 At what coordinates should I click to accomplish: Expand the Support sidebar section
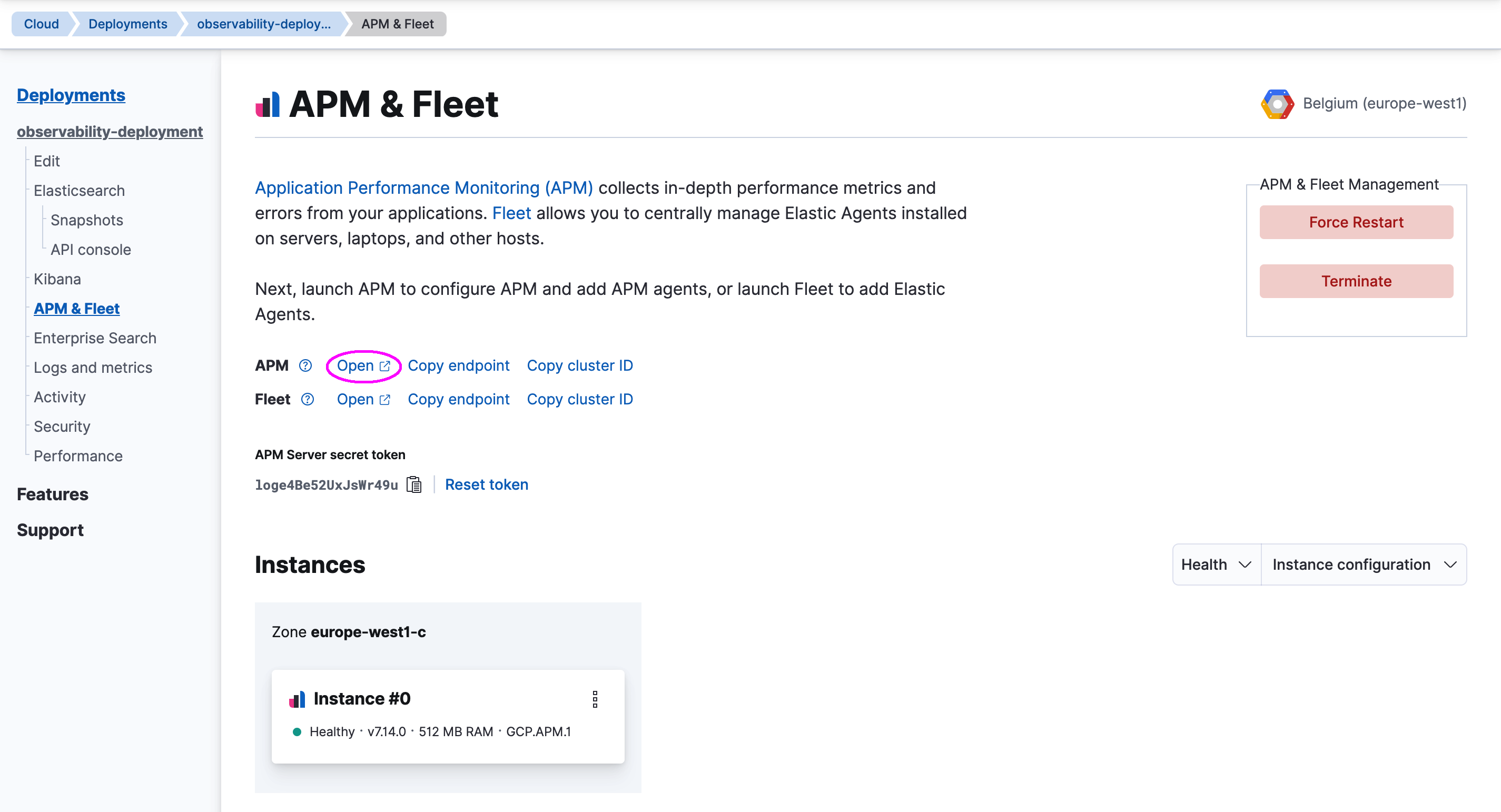pos(50,530)
